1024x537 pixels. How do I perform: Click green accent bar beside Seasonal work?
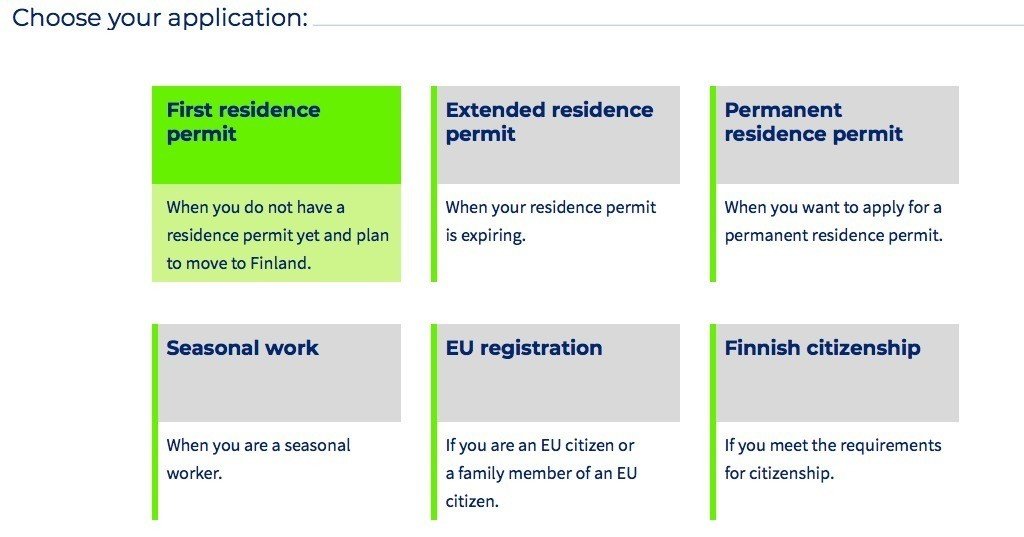pos(155,422)
